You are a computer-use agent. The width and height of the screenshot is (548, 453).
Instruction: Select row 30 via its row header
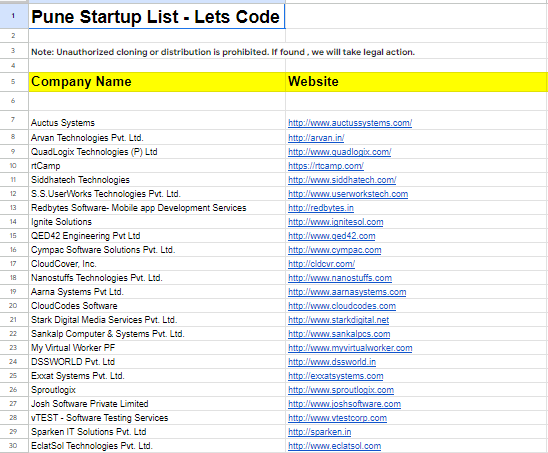(x=14, y=445)
